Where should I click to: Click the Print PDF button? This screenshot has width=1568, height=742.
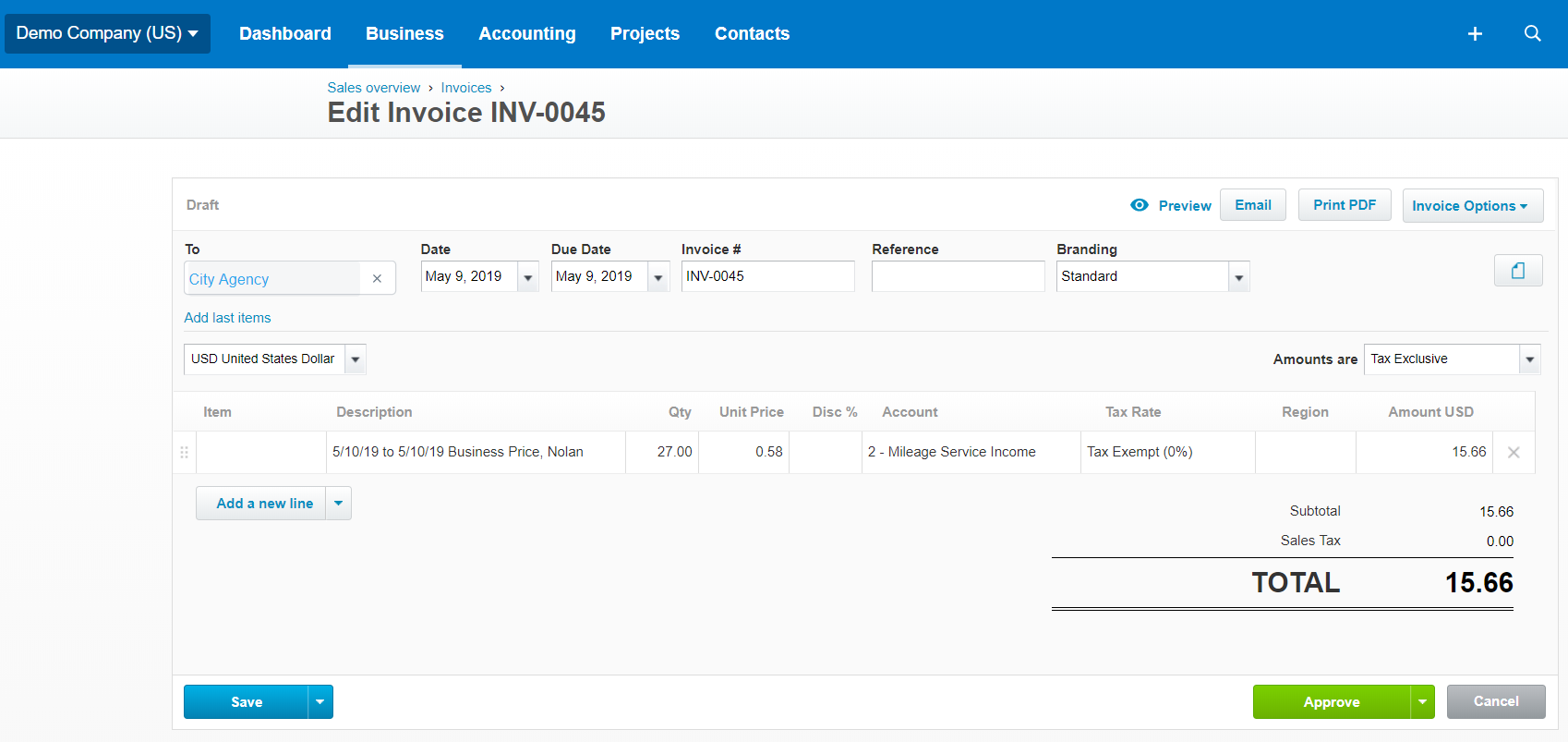coord(1345,205)
